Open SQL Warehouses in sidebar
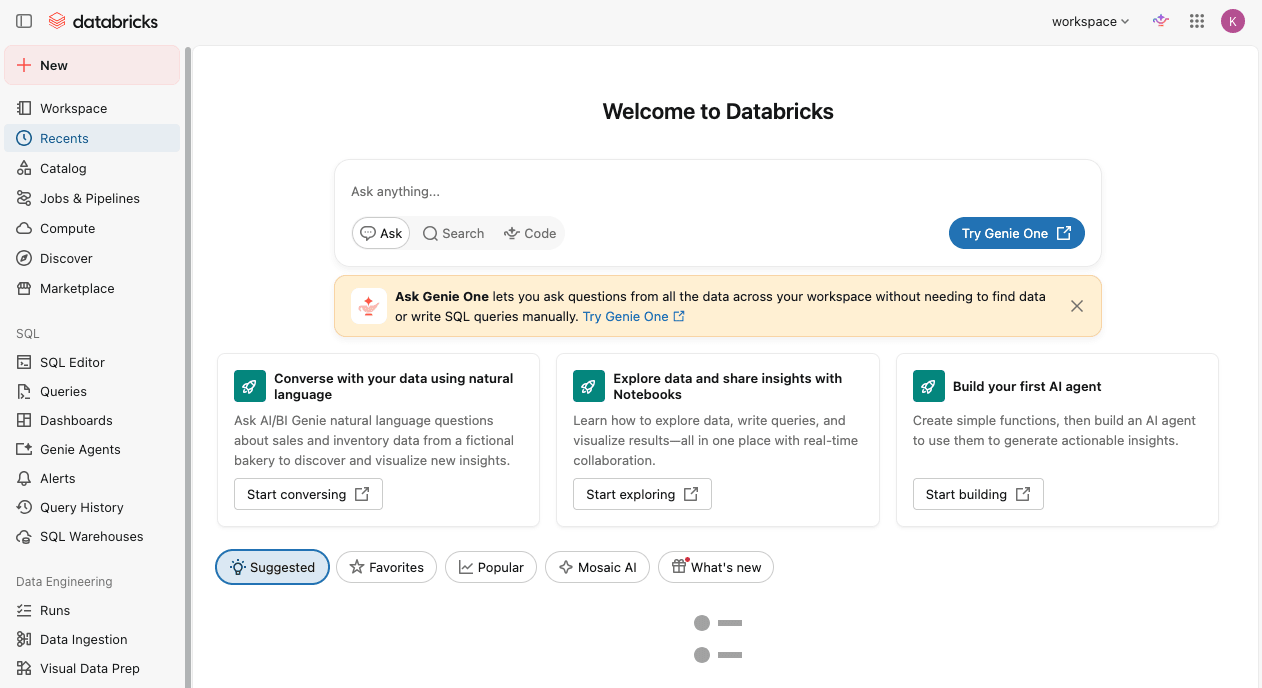 [x=92, y=536]
